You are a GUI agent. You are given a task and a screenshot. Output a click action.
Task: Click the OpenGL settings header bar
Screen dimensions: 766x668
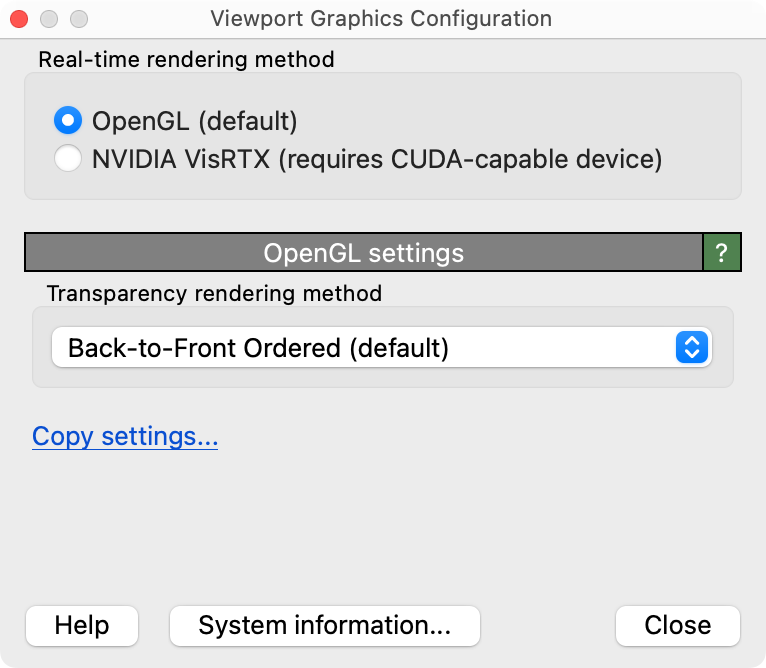[363, 253]
